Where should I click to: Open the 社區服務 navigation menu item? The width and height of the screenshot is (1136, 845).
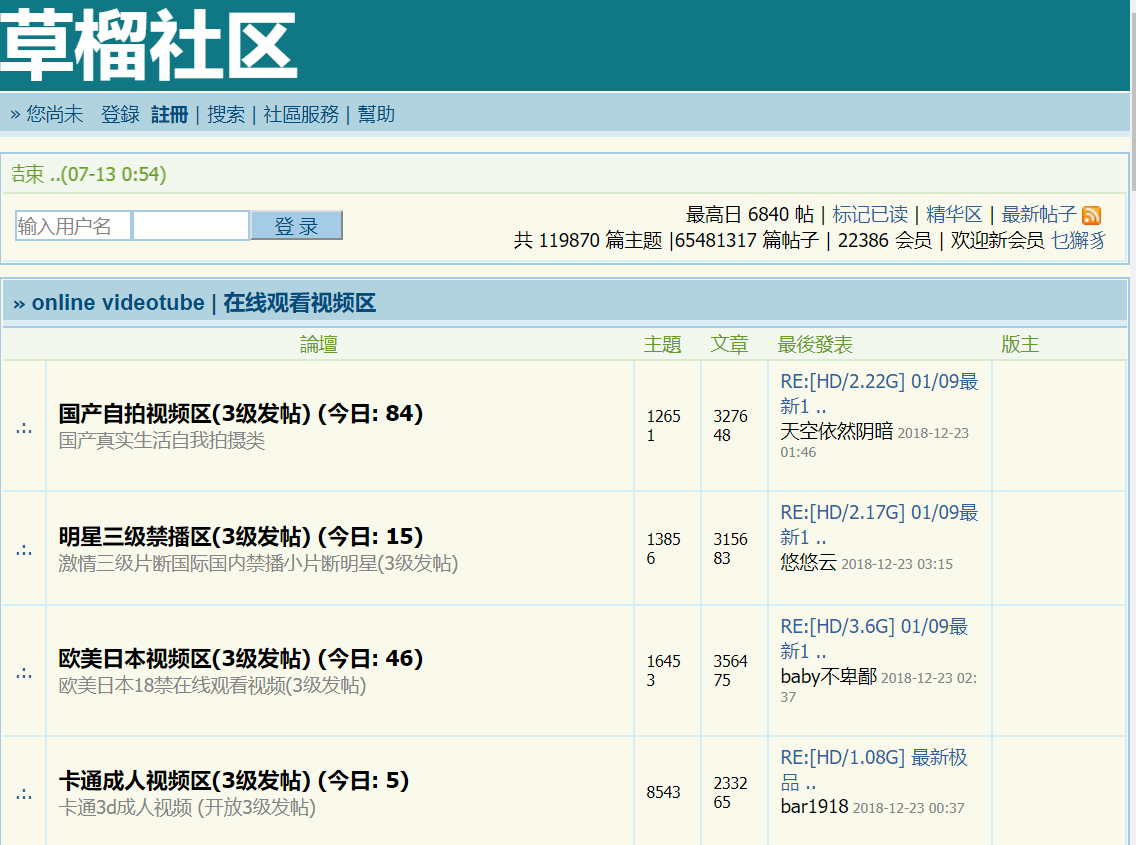point(303,114)
